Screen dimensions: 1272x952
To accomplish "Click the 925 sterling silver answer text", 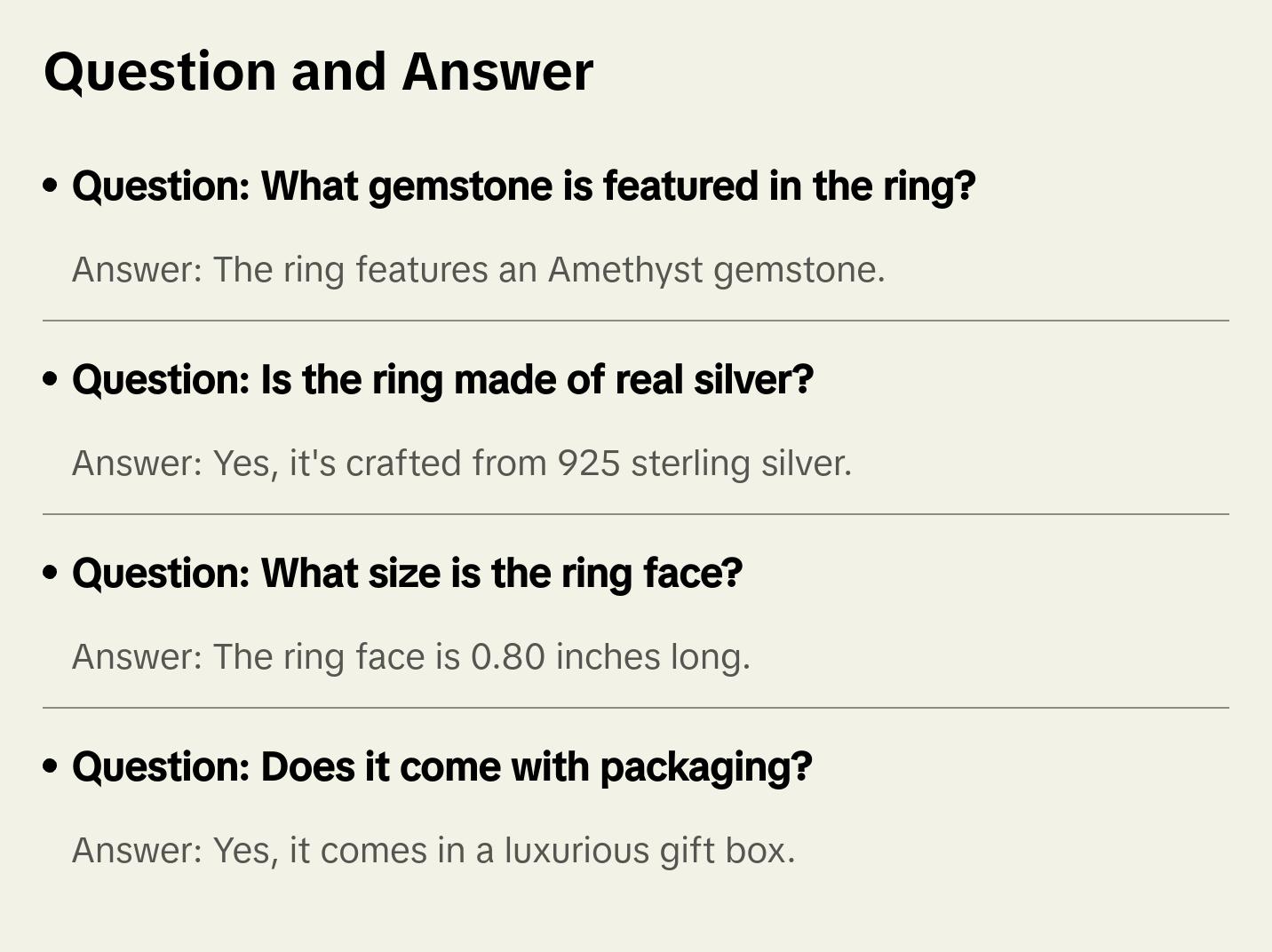I will pyautogui.click(x=461, y=464).
